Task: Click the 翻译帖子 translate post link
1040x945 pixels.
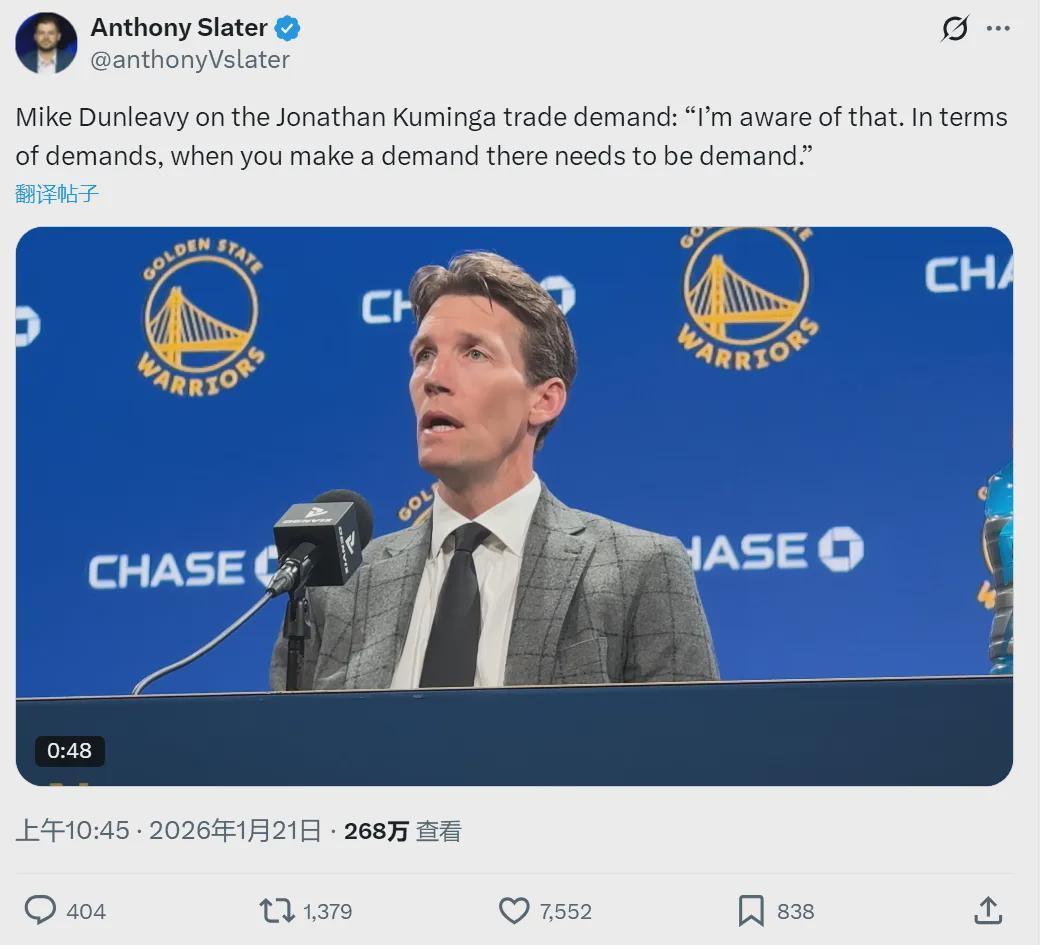Action: [x=57, y=194]
